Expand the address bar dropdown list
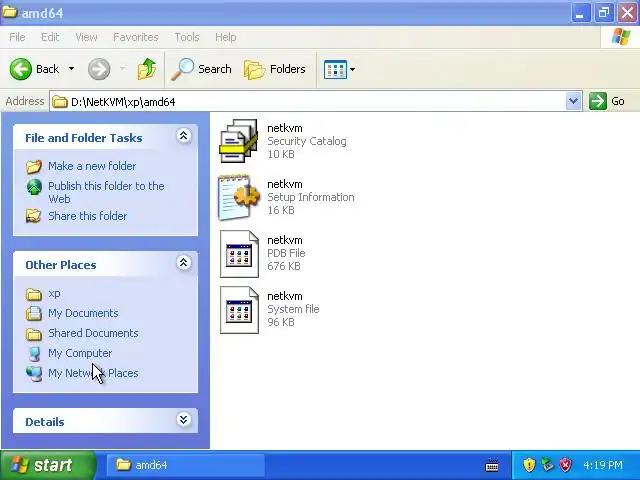640x480 pixels. (x=573, y=101)
